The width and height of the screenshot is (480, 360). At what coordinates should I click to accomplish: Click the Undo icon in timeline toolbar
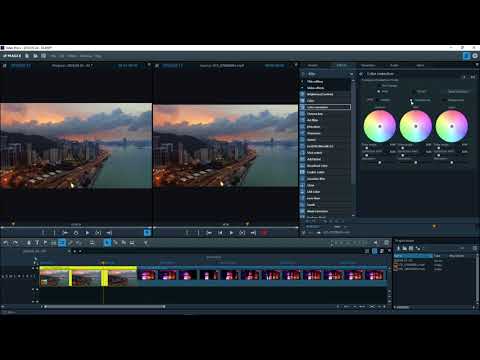coord(6,243)
